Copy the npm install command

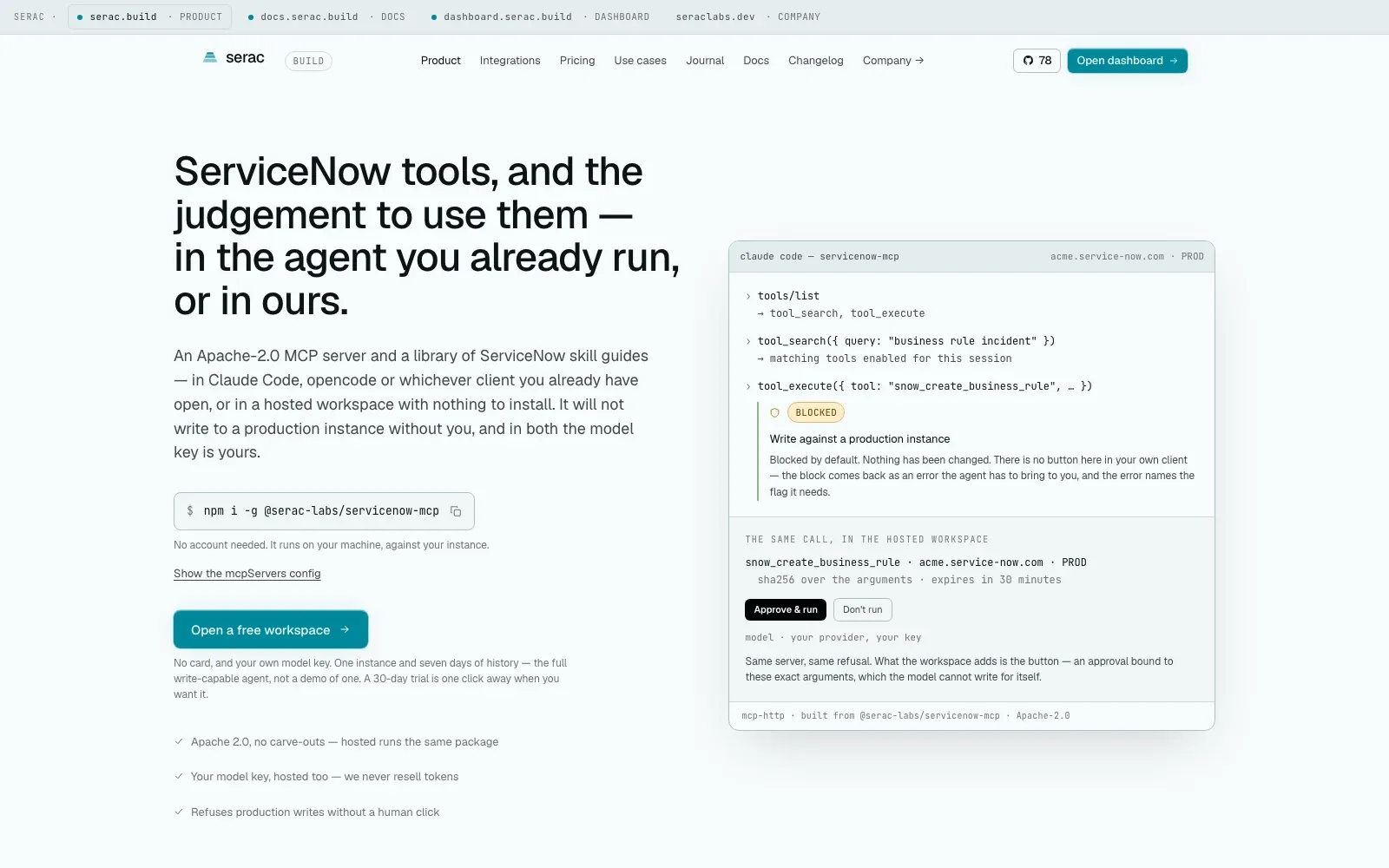point(456,511)
